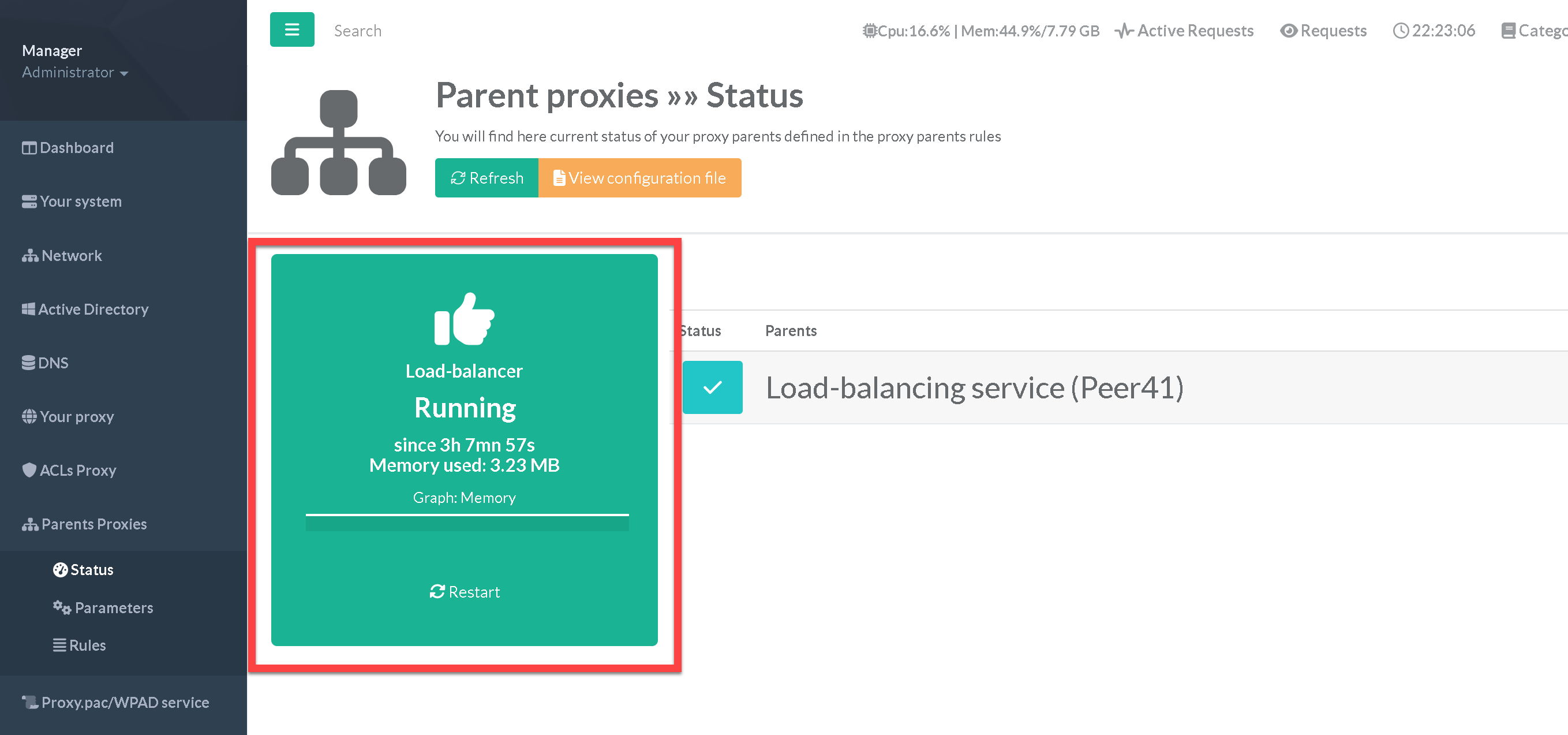Click the clock showing 22:23:06
The width and height of the screenshot is (1568, 735).
pyautogui.click(x=1434, y=31)
